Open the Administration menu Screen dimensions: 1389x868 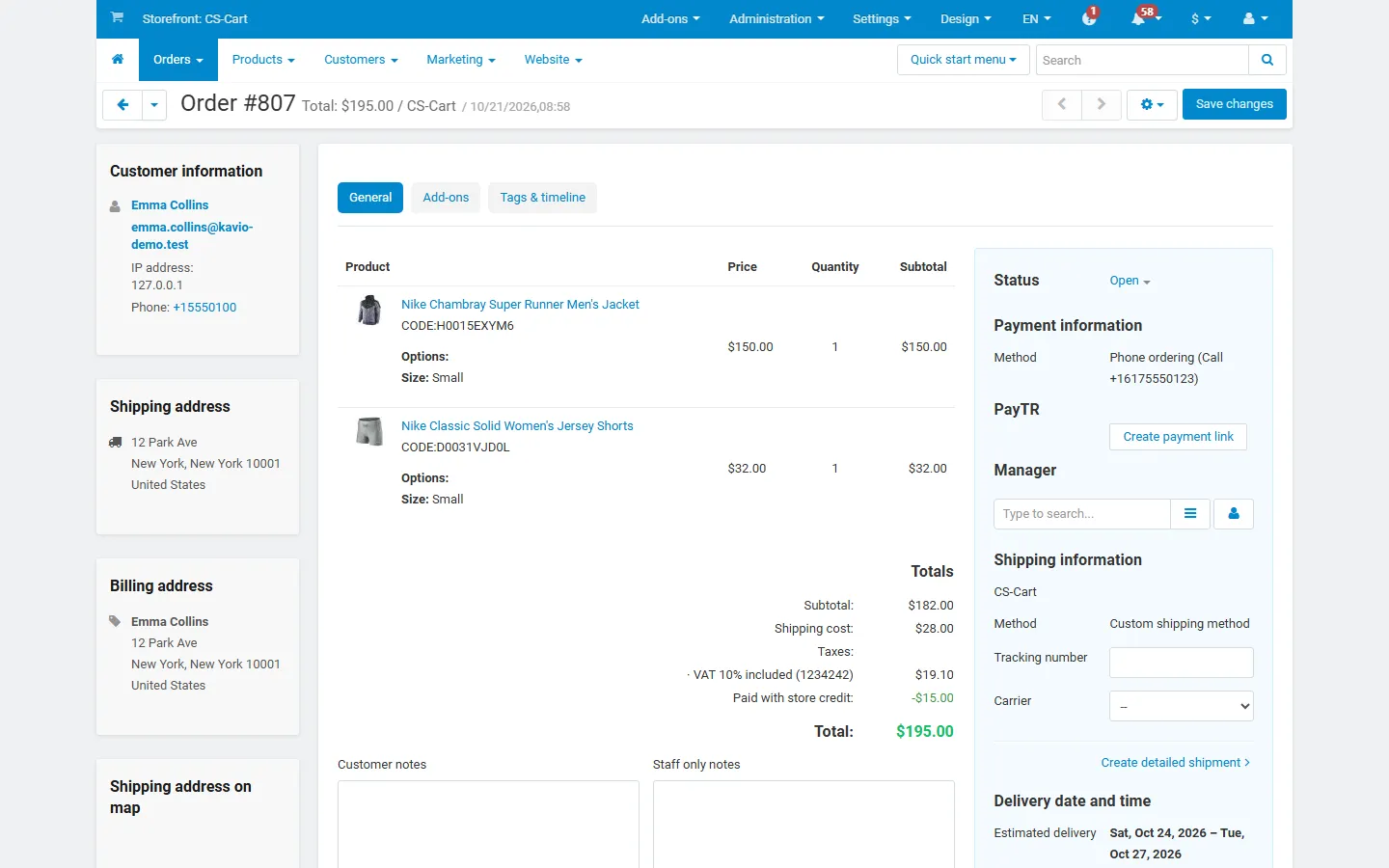(776, 18)
